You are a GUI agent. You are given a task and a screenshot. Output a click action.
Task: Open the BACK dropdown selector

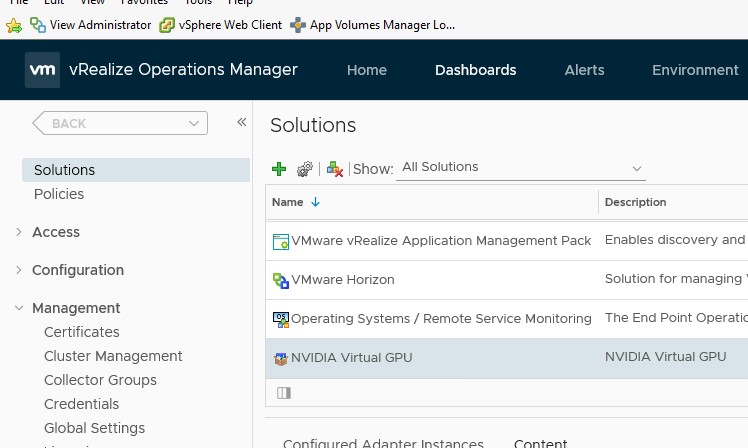(x=120, y=123)
